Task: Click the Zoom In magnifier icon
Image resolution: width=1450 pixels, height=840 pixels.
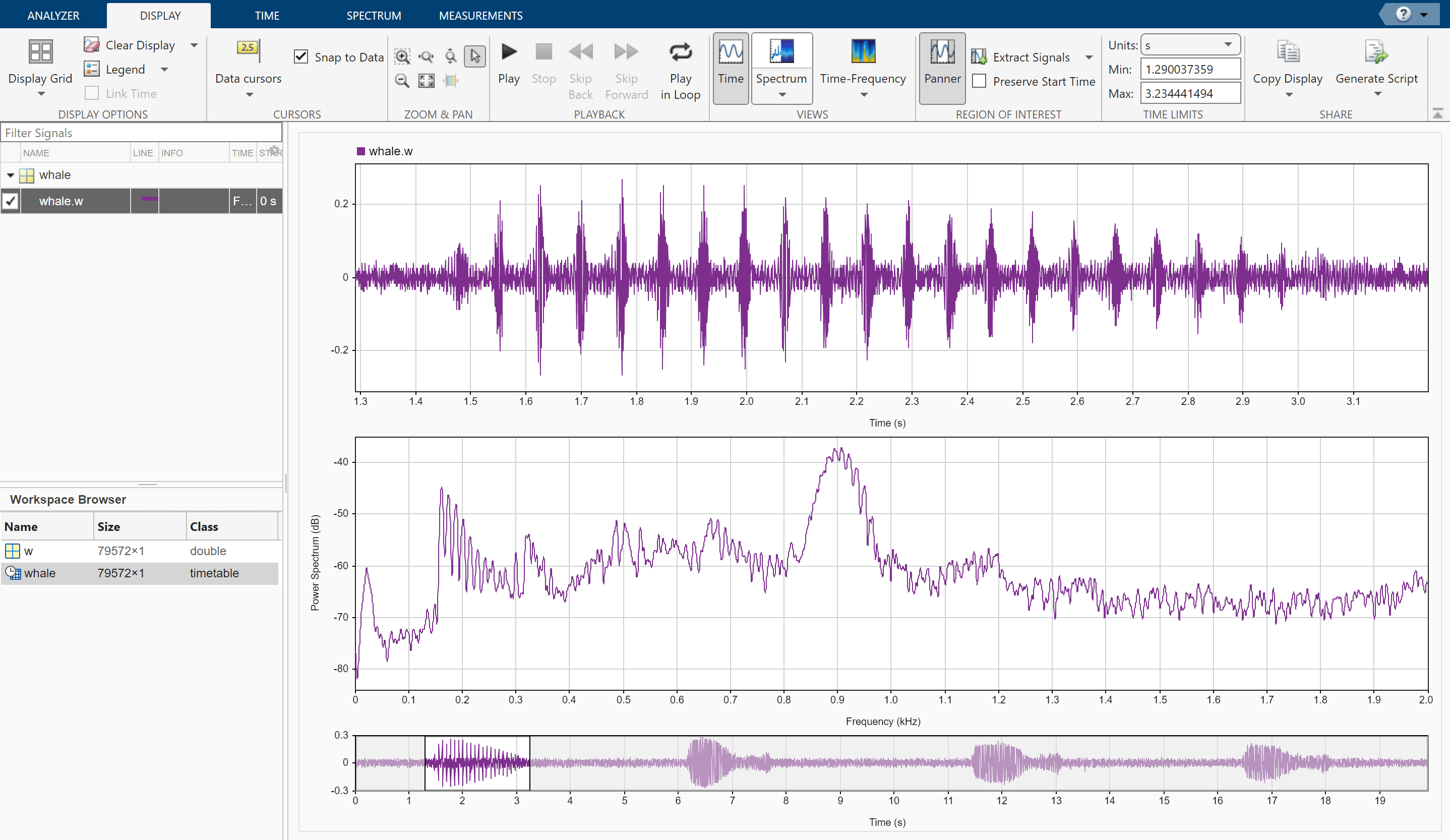Action: (x=402, y=56)
